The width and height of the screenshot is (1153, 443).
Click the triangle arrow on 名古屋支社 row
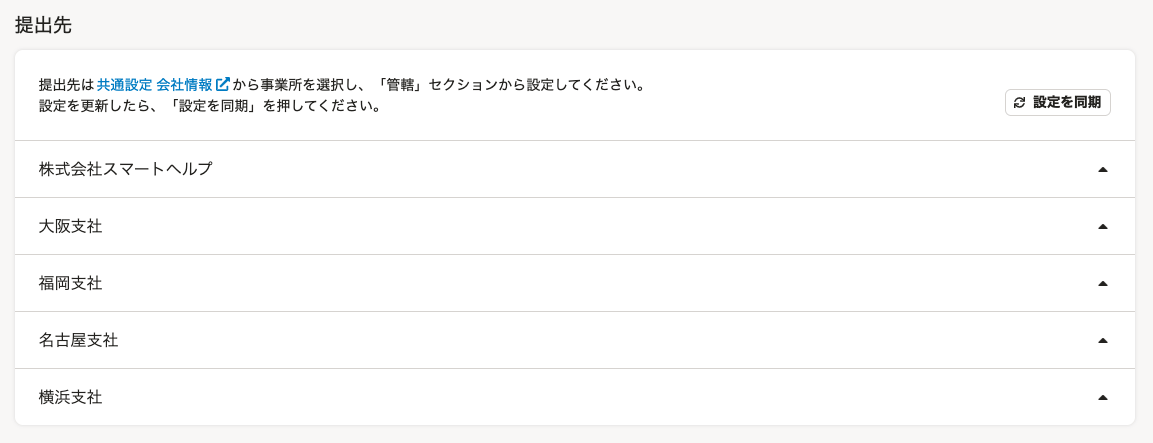click(1102, 341)
